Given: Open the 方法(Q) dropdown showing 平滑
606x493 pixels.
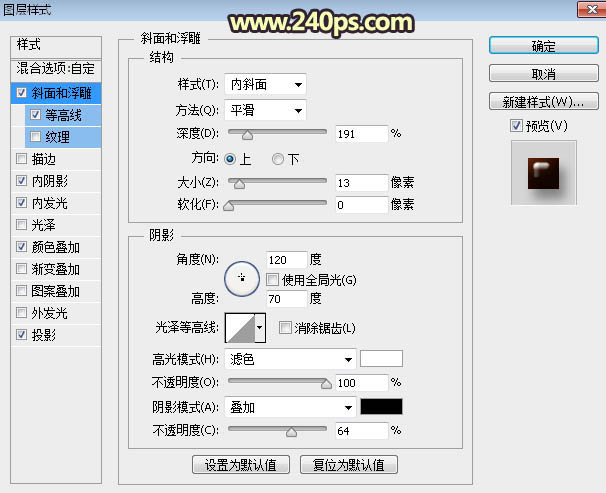Looking at the screenshot, I should [265, 110].
